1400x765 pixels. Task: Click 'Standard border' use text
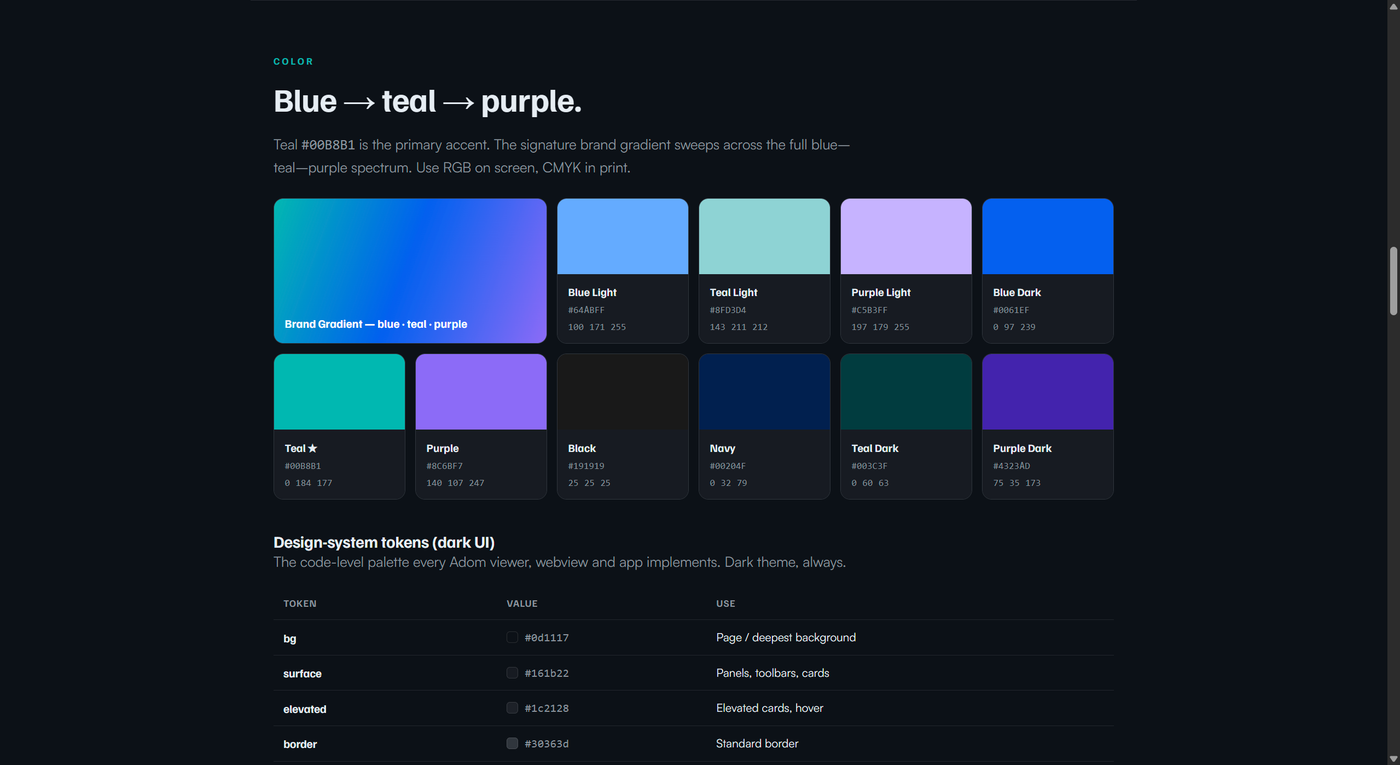click(x=757, y=743)
